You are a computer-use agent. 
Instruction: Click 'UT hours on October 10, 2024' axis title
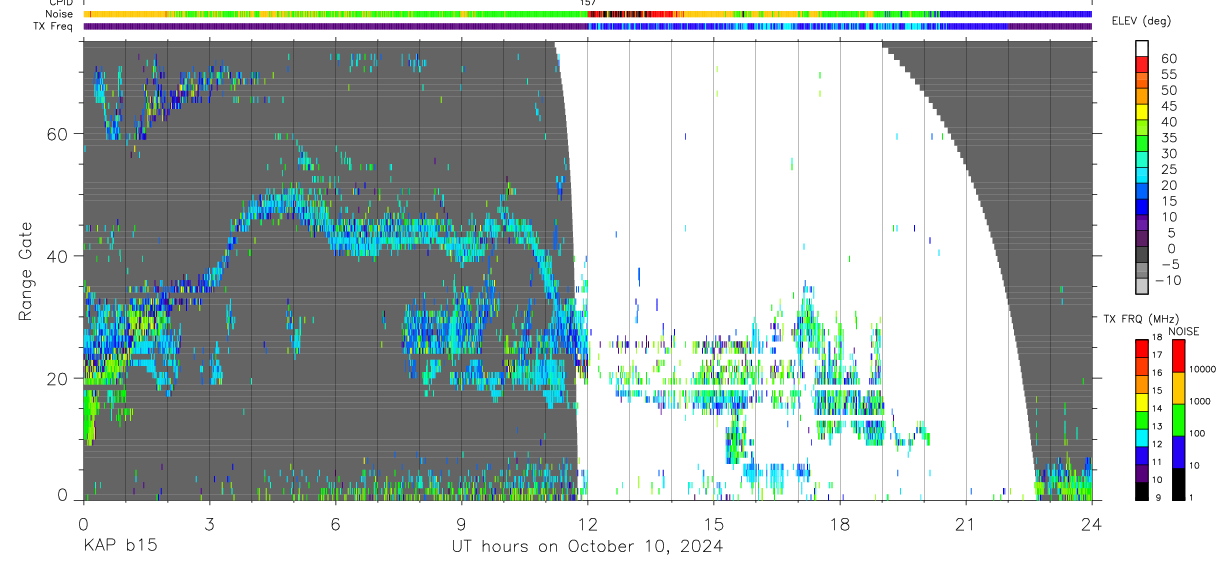coord(586,547)
